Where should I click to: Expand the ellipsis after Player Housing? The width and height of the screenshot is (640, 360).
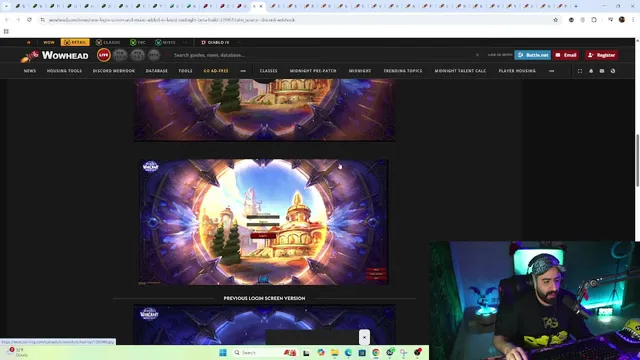pyautogui.click(x=552, y=71)
